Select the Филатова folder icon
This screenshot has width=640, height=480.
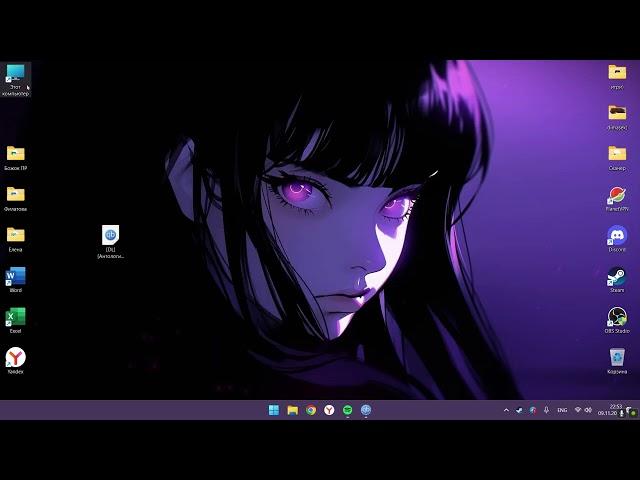(16, 199)
